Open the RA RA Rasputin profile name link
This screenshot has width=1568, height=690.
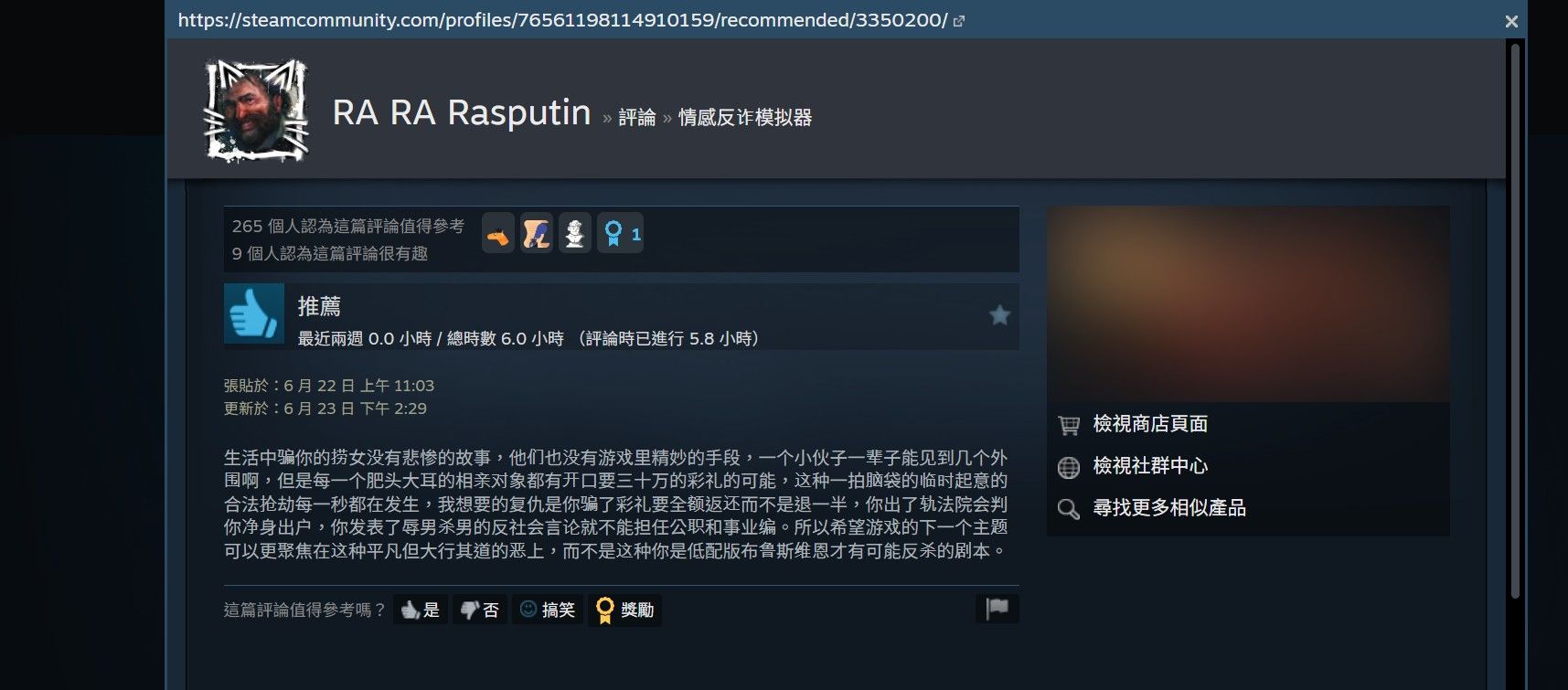462,112
